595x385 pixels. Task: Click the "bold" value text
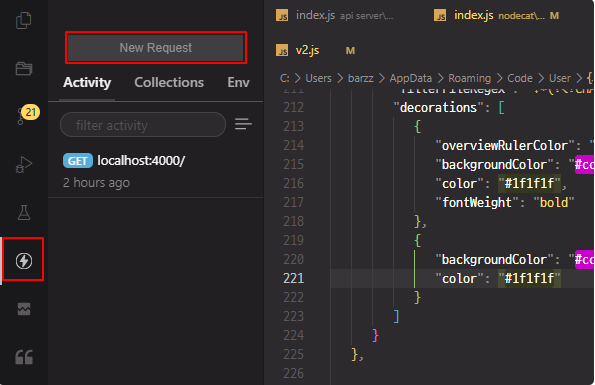(x=554, y=203)
